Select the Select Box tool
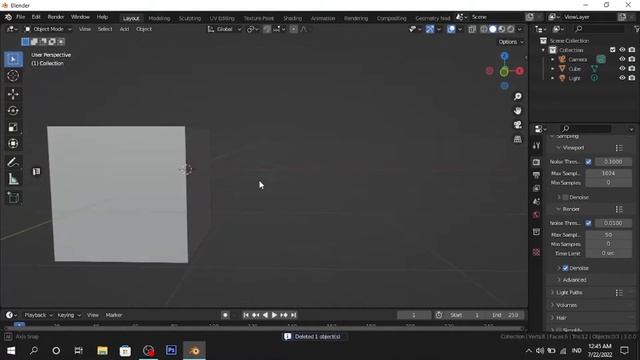This screenshot has width=640, height=360. (13, 60)
